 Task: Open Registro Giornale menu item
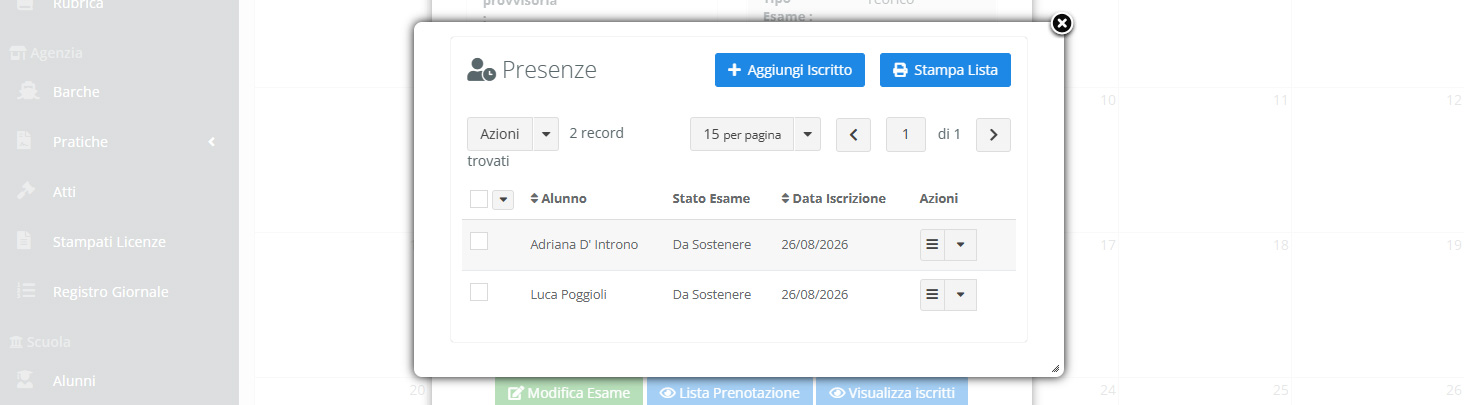110,292
